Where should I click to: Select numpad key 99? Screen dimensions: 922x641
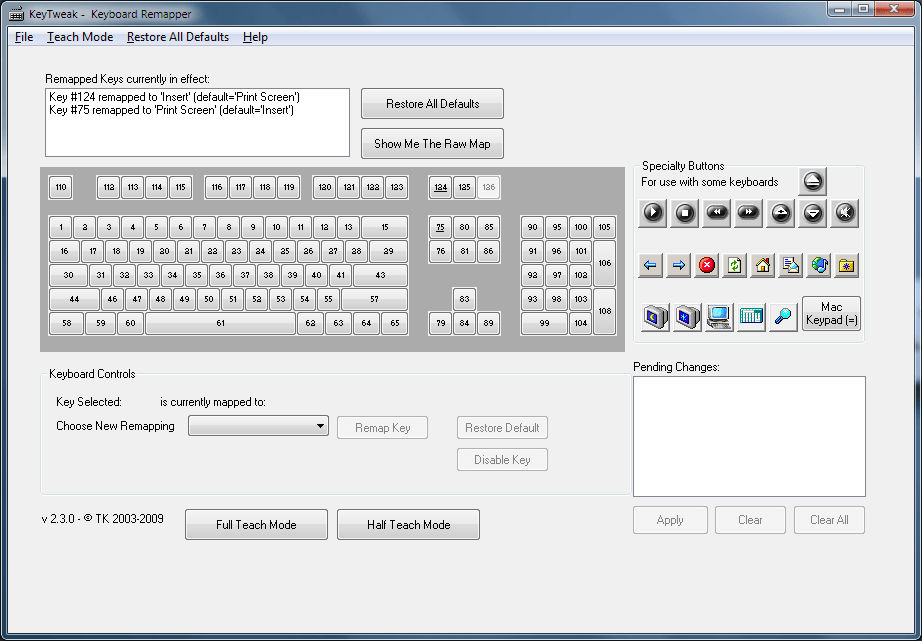544,323
